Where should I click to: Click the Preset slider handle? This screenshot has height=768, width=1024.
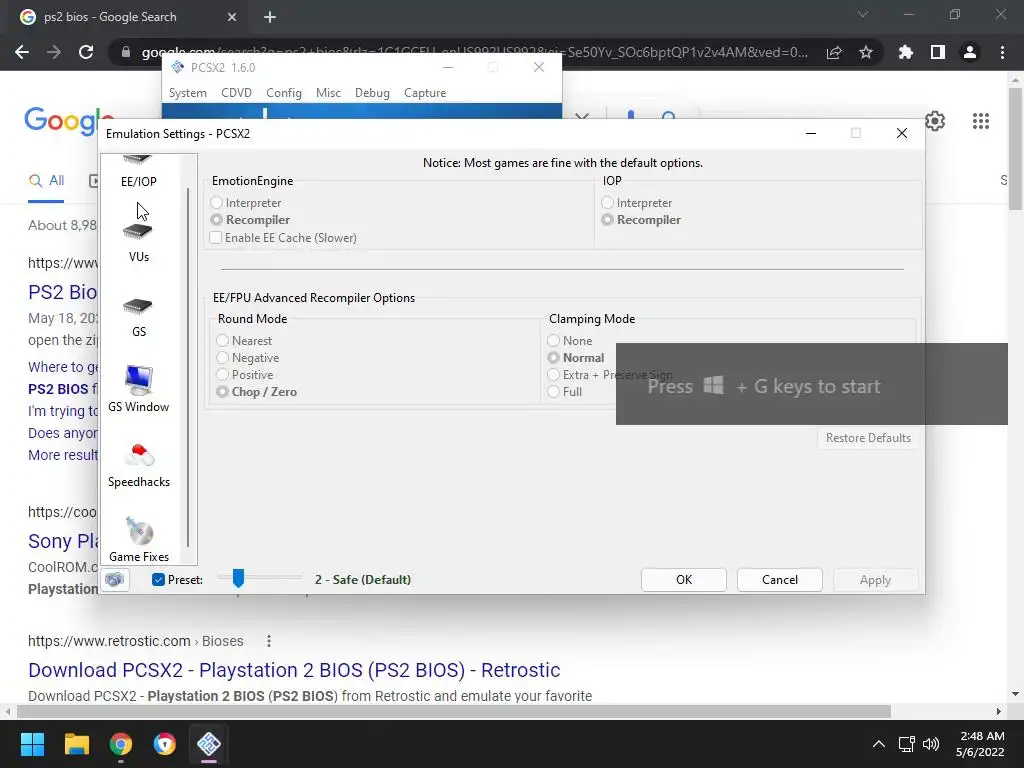point(238,579)
